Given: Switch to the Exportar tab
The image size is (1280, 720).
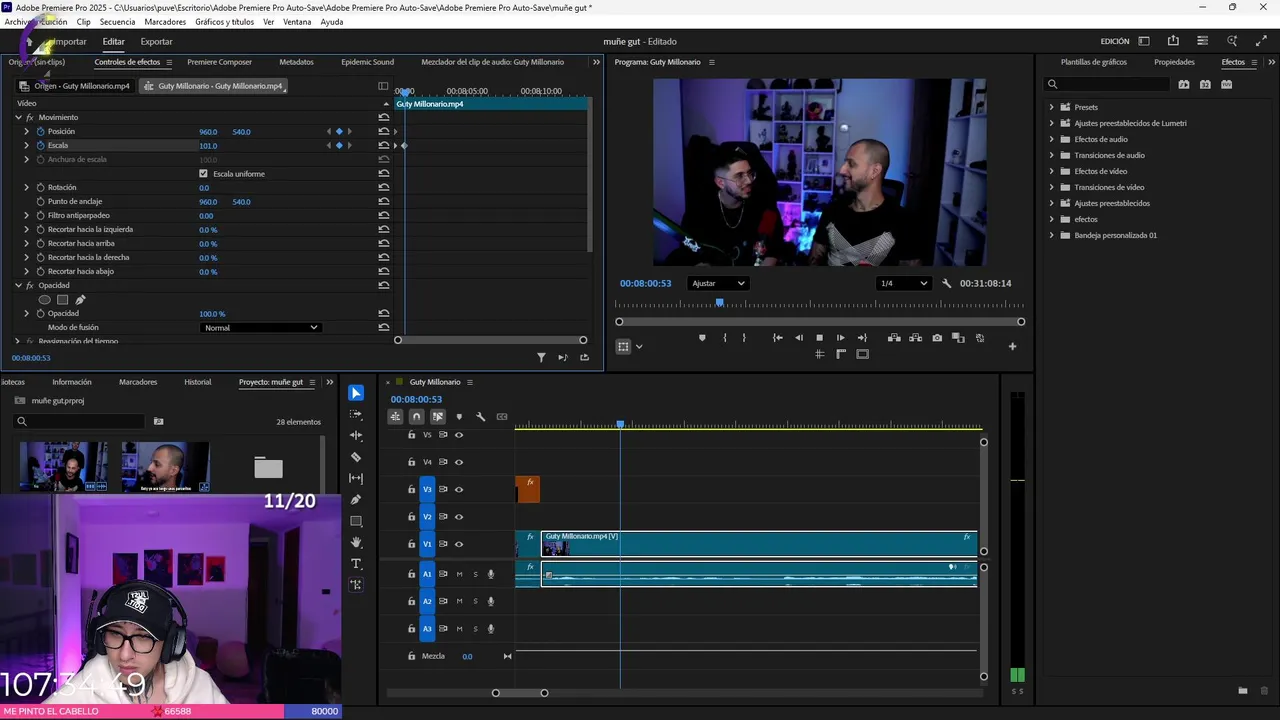Looking at the screenshot, I should click(156, 41).
